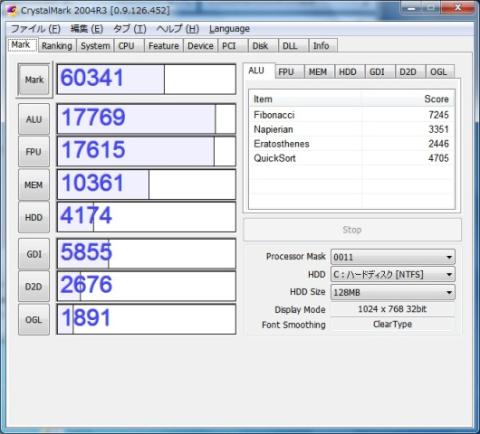Switch to the Device tab
Image resolution: width=480 pixels, height=434 pixels.
pyautogui.click(x=200, y=46)
